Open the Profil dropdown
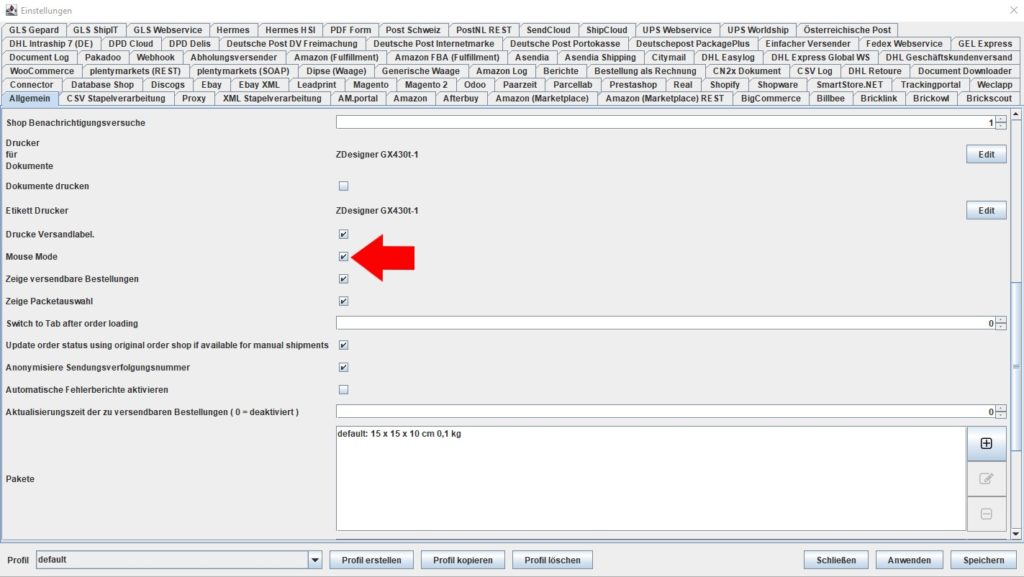1024x577 pixels. (x=315, y=560)
